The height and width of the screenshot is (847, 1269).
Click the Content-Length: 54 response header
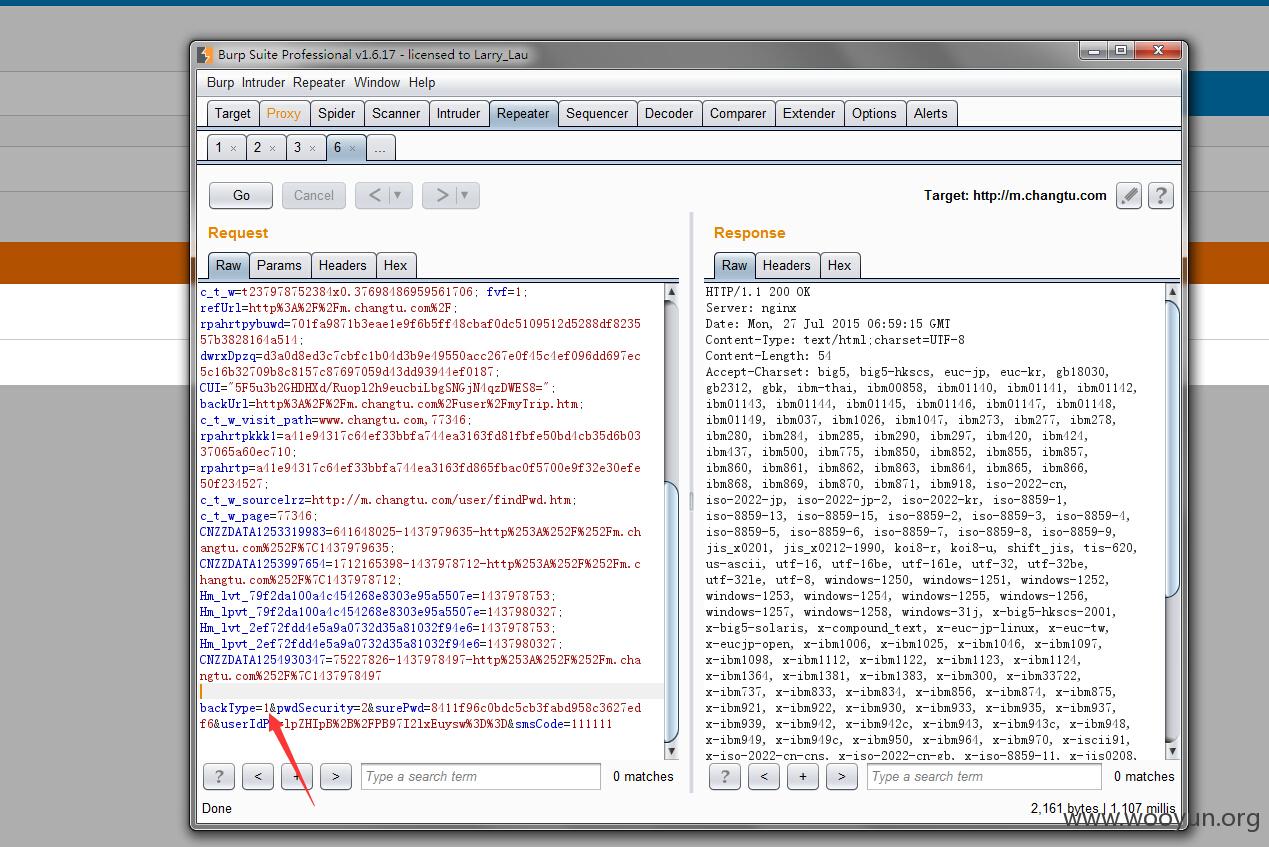click(768, 356)
